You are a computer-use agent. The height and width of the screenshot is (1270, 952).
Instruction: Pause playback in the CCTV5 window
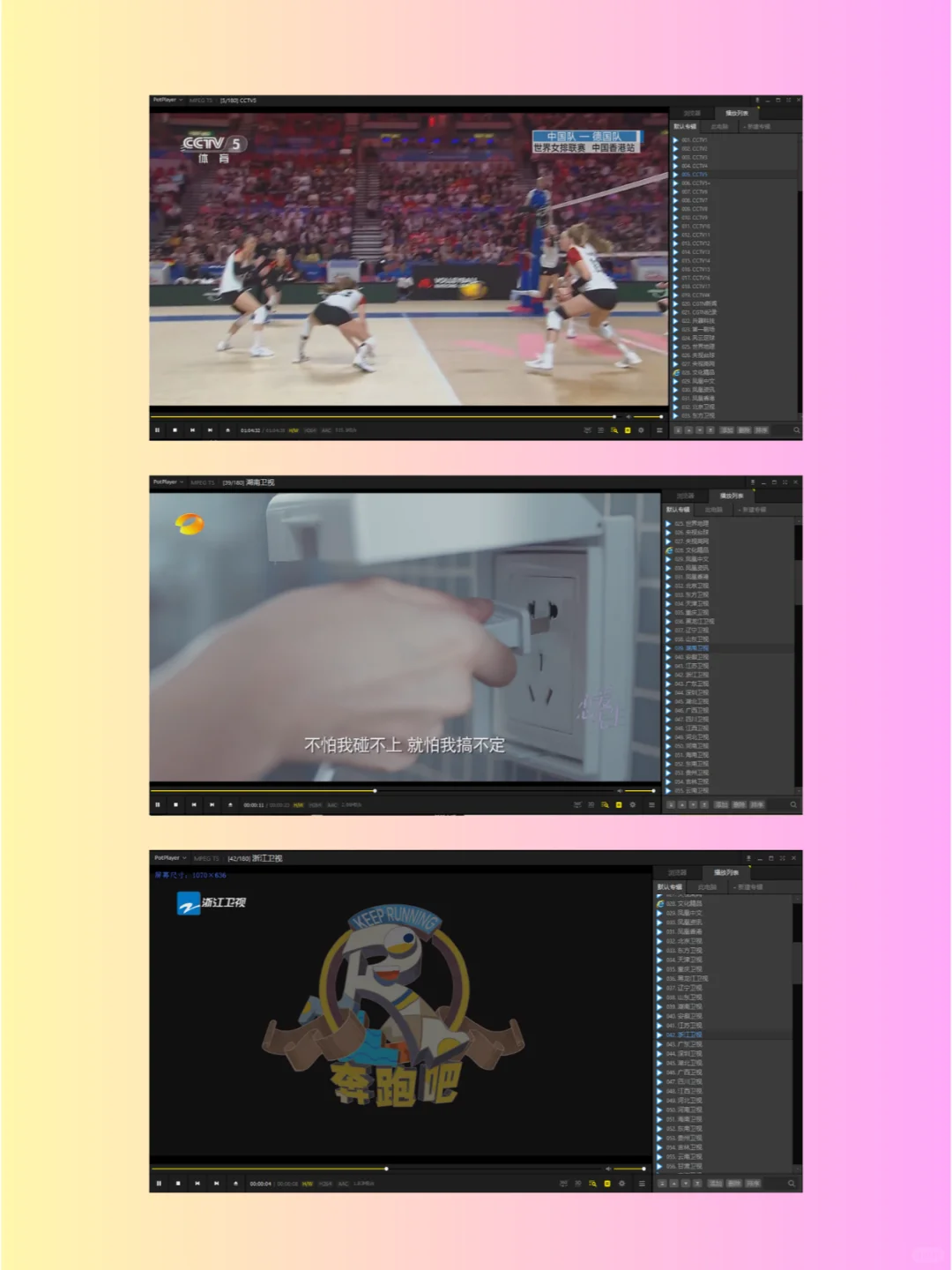click(157, 430)
